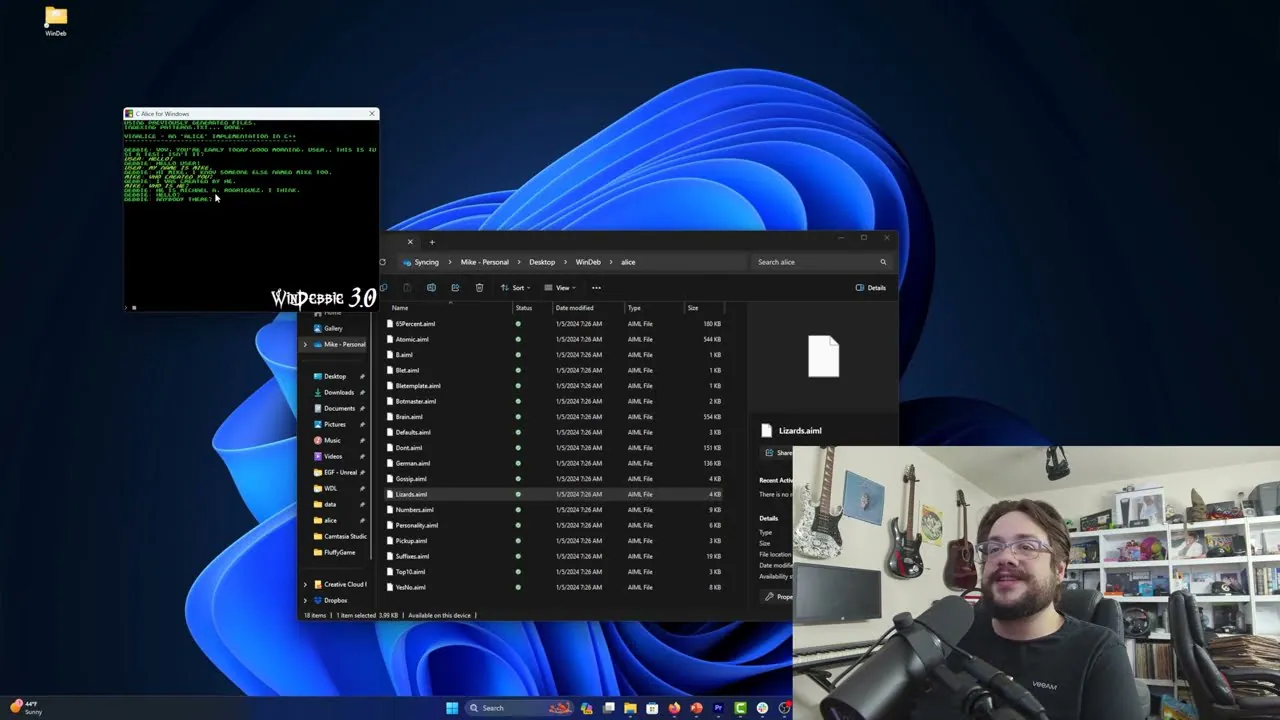1280x720 pixels.
Task: Open File Explorer icon in the taskbar
Action: [630, 708]
